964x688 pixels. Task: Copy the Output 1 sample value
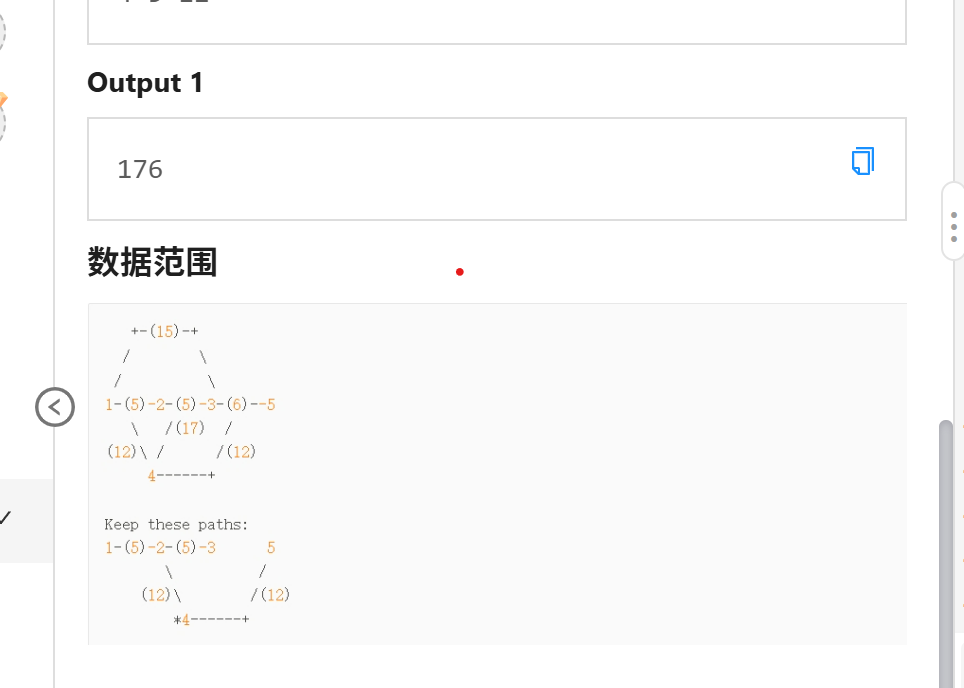click(x=862, y=161)
